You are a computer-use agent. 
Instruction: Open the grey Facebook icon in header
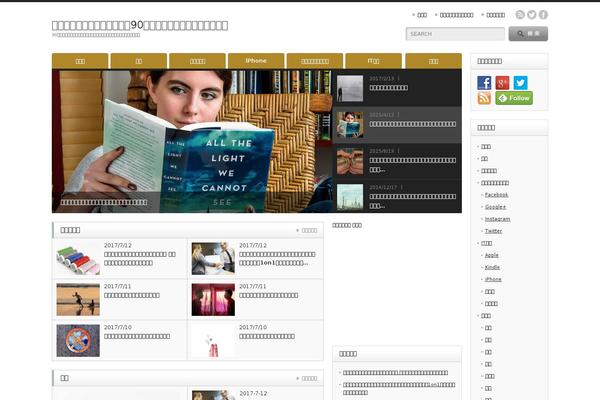point(543,15)
